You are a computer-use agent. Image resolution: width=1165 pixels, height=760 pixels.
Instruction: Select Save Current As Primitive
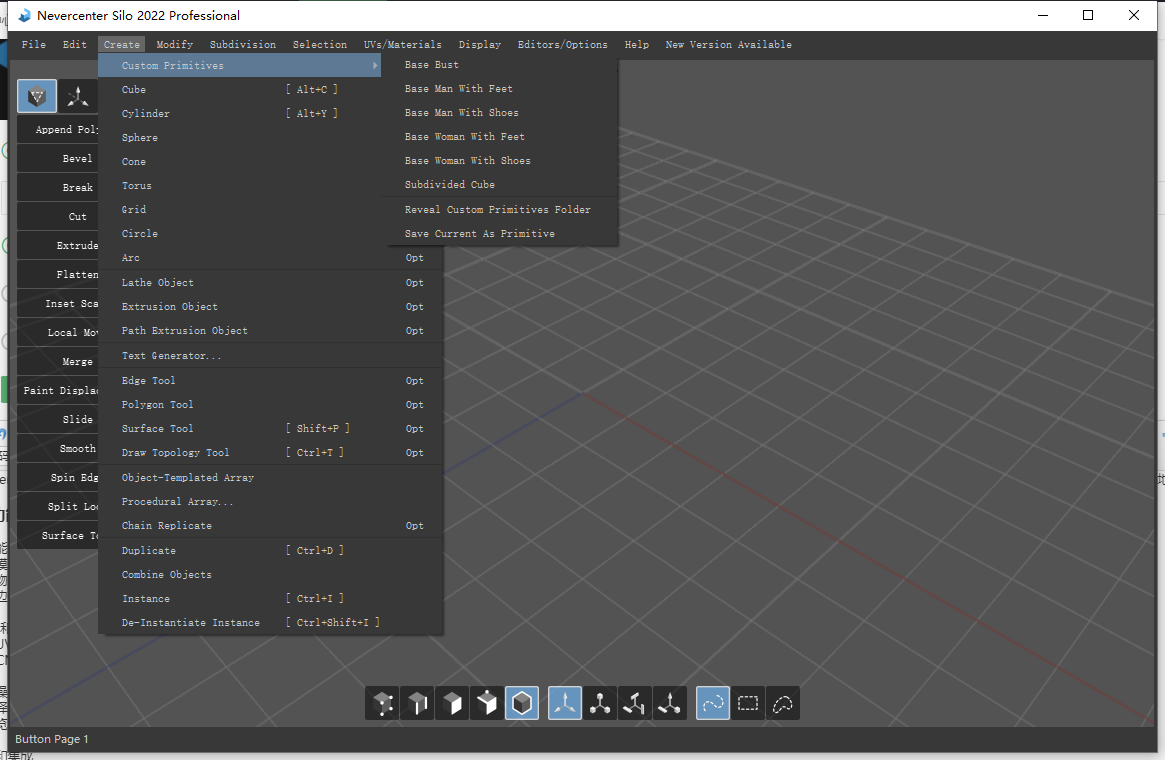pyautogui.click(x=498, y=233)
